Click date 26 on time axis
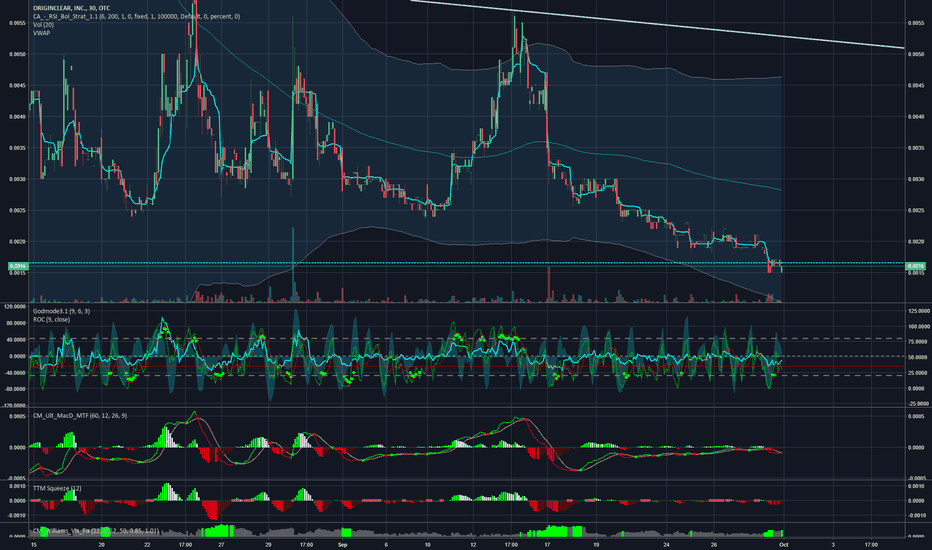This screenshot has height=550, width=932. pos(713,544)
